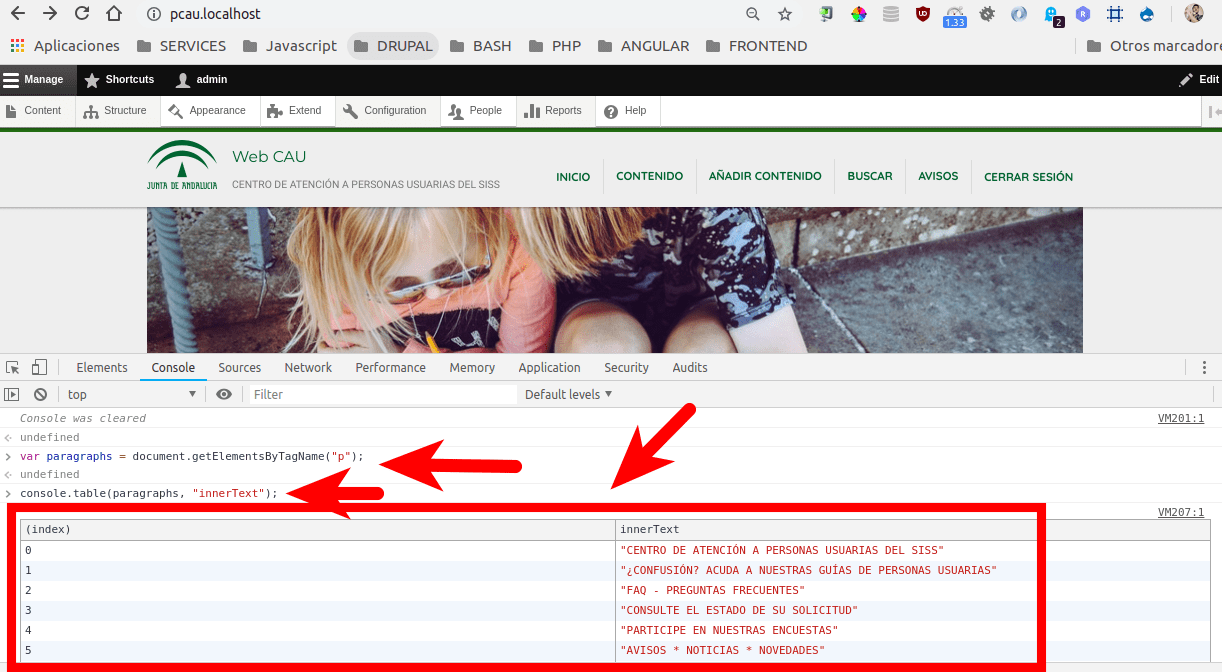The width and height of the screenshot is (1222, 672).
Task: Open the uBlock Origin extension
Action: 922,14
